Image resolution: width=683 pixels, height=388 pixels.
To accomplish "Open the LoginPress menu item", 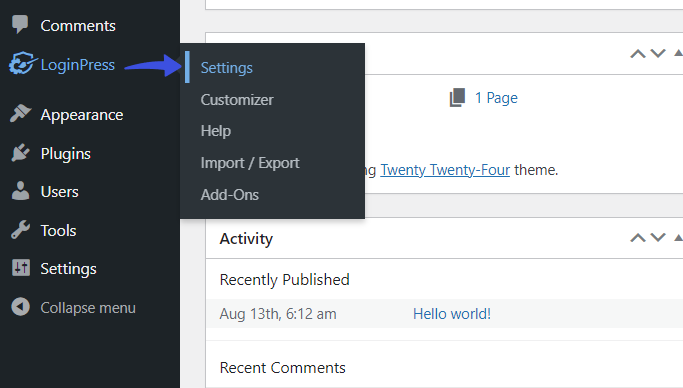I will tap(78, 65).
